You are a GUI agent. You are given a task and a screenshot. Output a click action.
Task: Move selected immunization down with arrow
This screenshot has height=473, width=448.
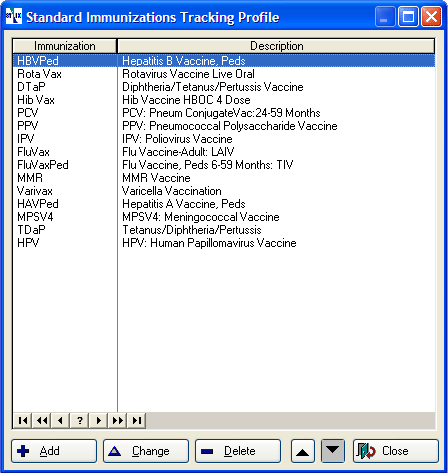click(333, 451)
